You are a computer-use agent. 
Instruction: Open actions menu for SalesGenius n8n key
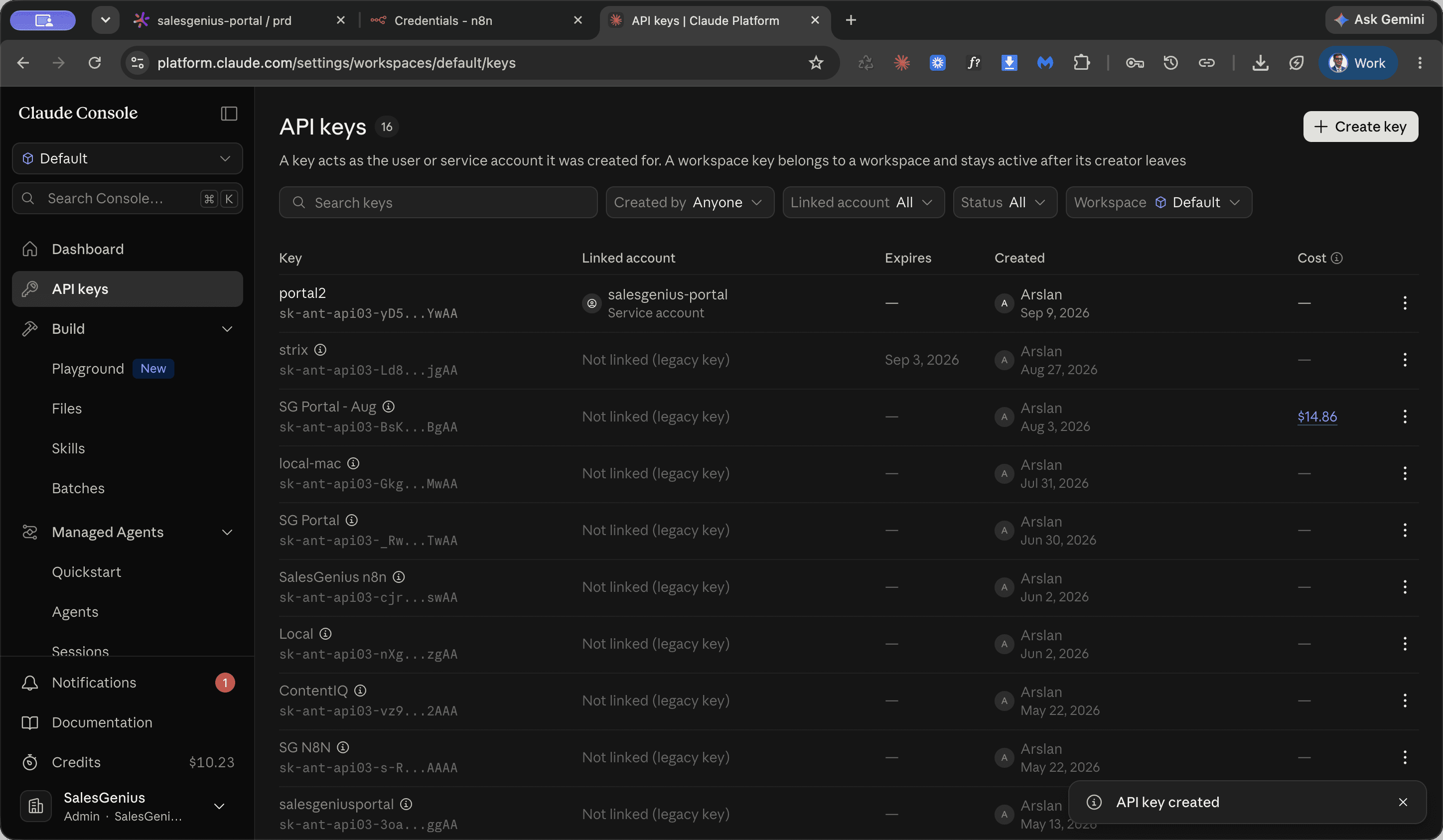pos(1405,586)
